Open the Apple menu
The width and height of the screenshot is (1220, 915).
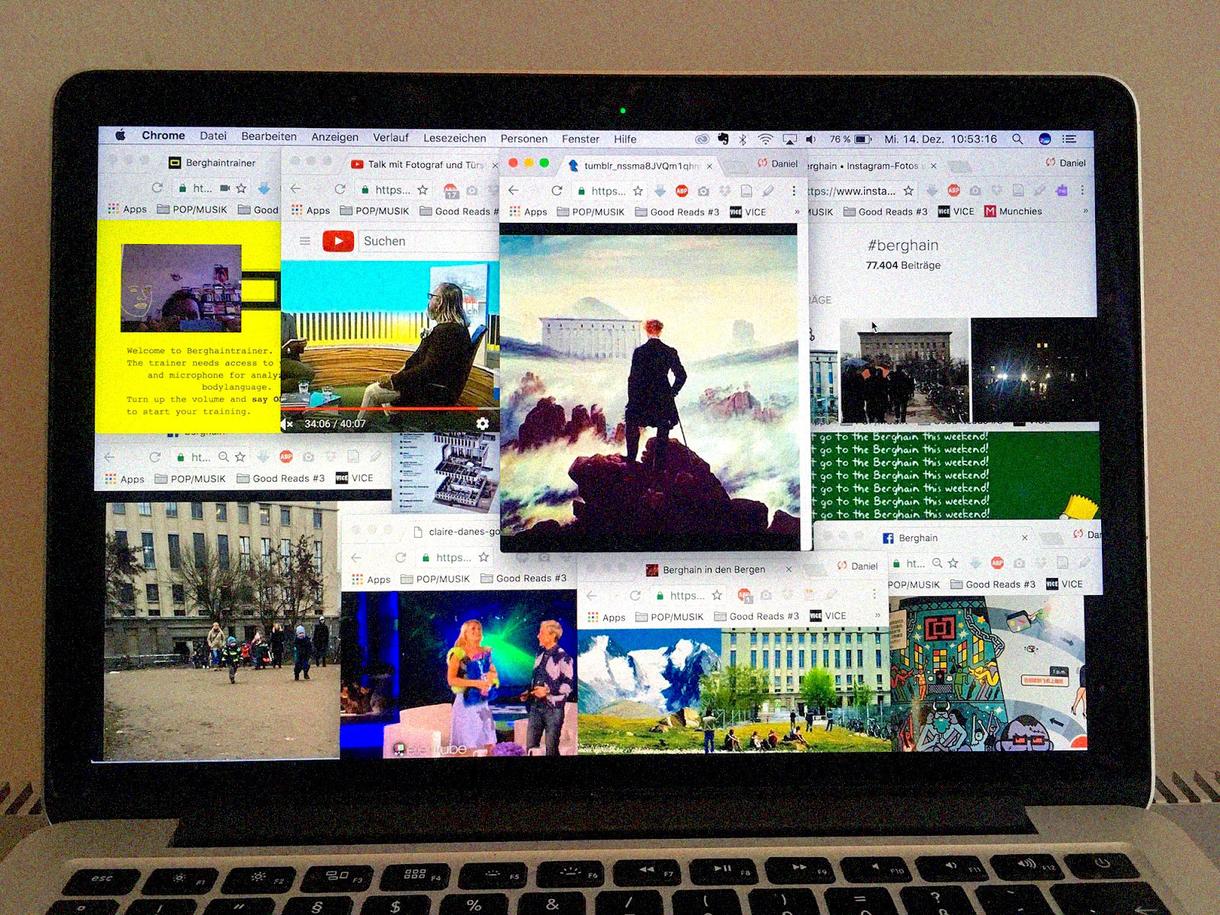point(121,136)
